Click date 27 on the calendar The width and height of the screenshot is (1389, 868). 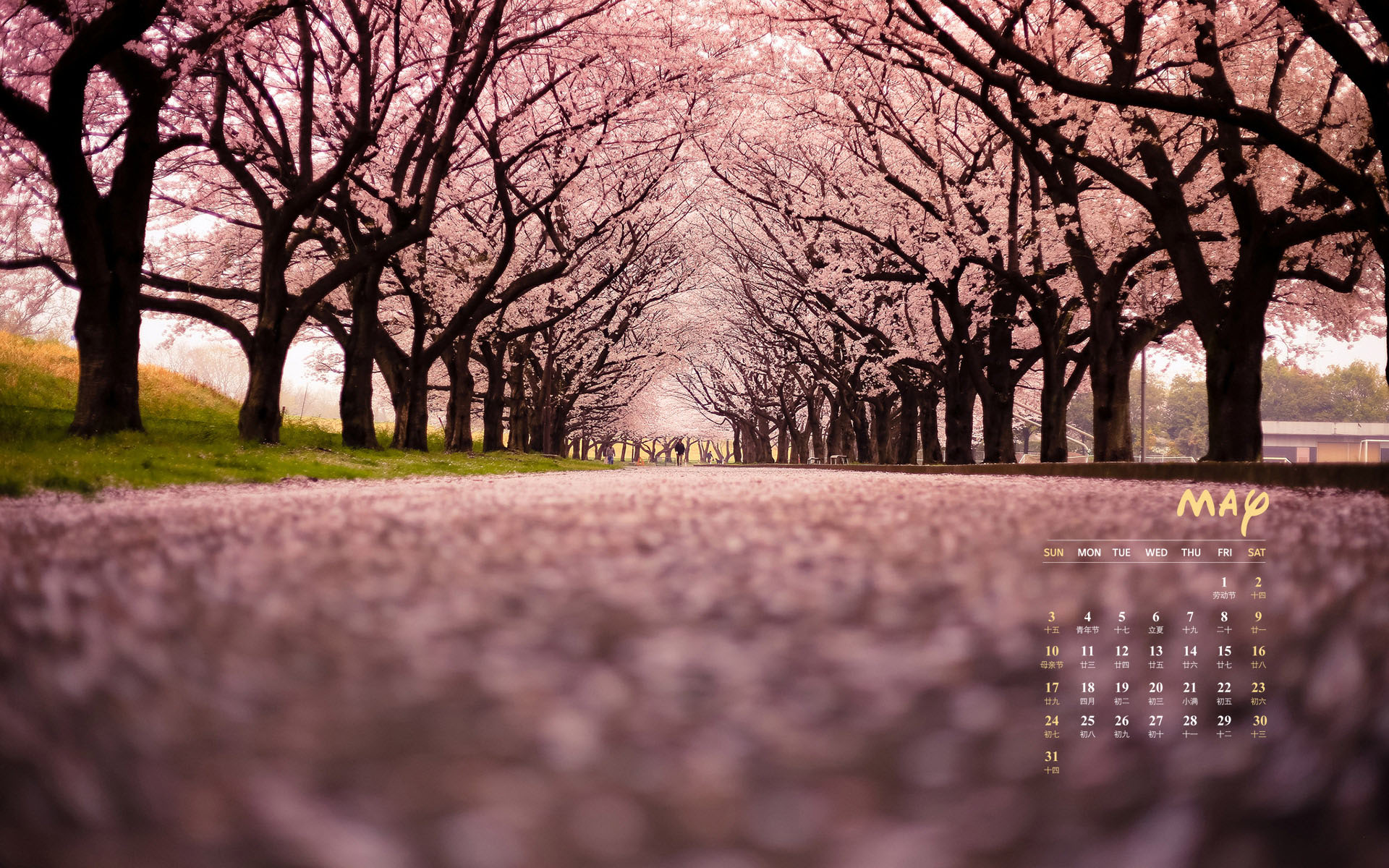[x=1156, y=725]
